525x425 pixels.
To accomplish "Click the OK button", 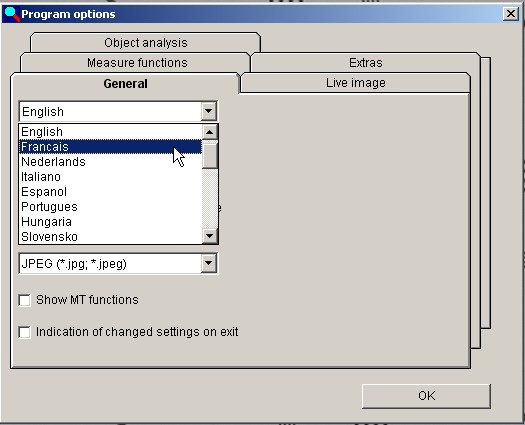I will [x=426, y=396].
